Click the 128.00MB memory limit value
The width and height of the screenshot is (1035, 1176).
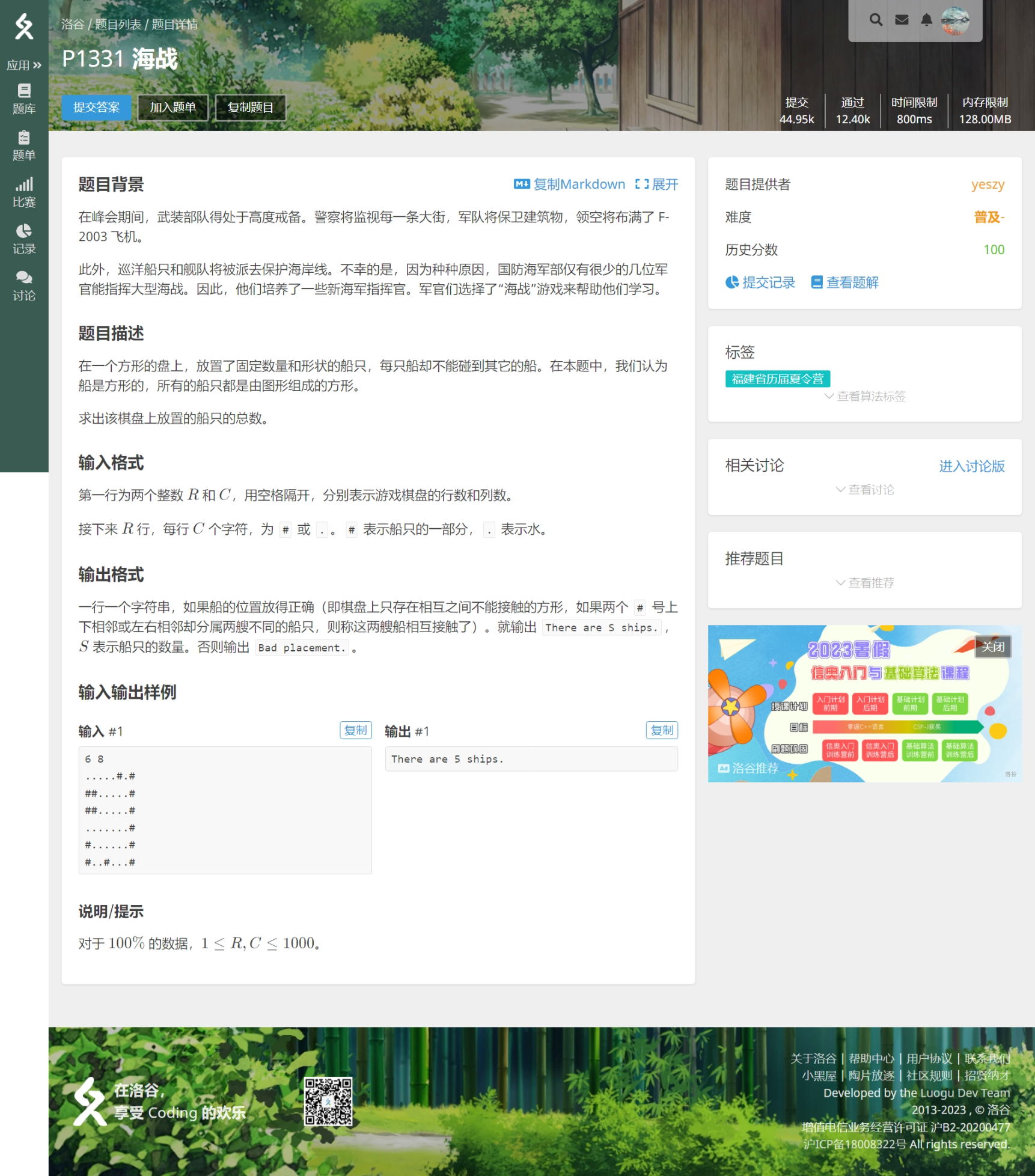pyautogui.click(x=985, y=119)
